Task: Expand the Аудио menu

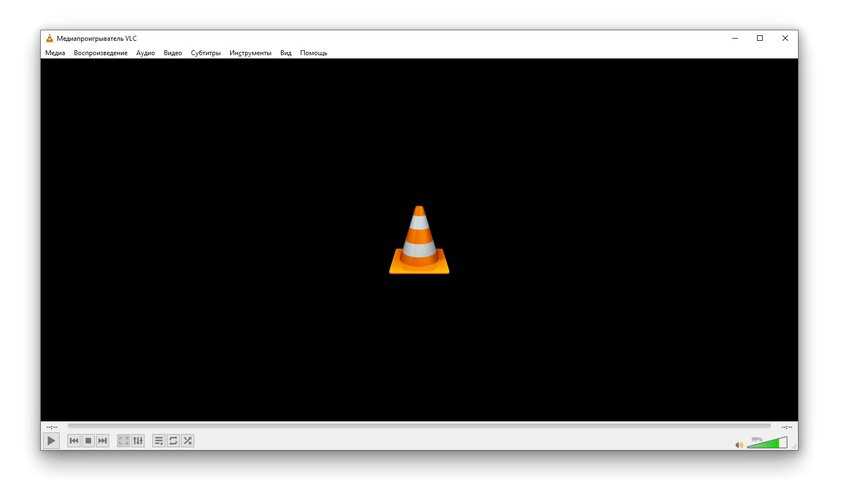Action: [x=145, y=53]
